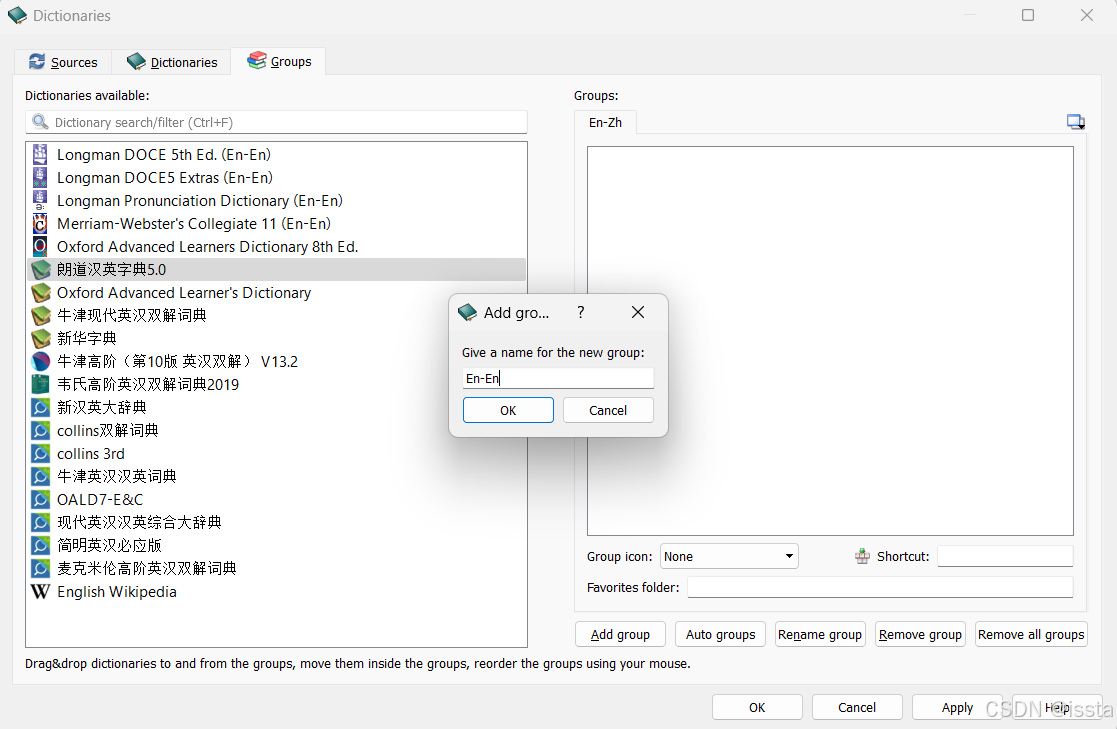Click the 新华字典 book icon
This screenshot has width=1117, height=729.
coord(41,338)
